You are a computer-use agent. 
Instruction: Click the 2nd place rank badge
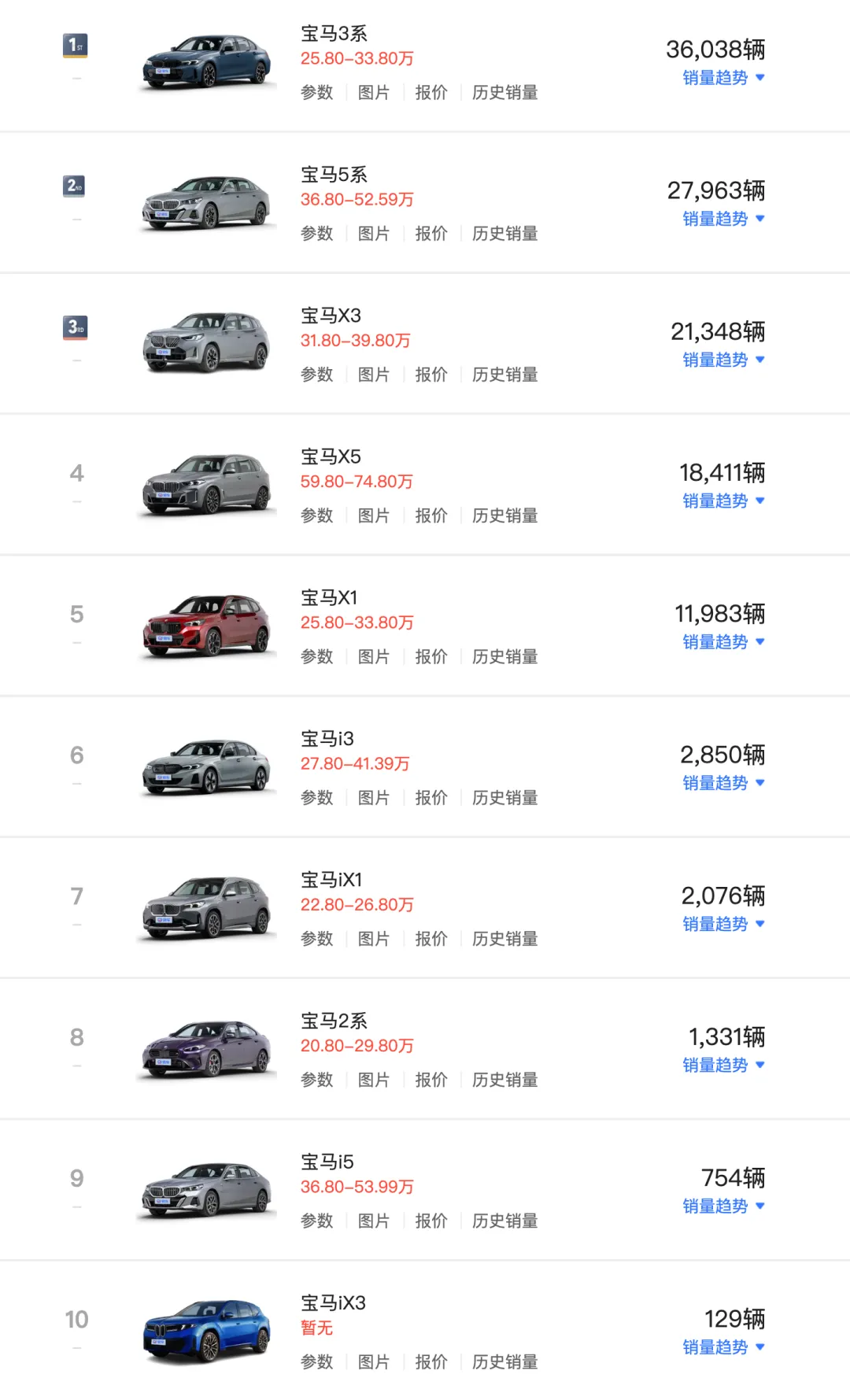coord(76,187)
